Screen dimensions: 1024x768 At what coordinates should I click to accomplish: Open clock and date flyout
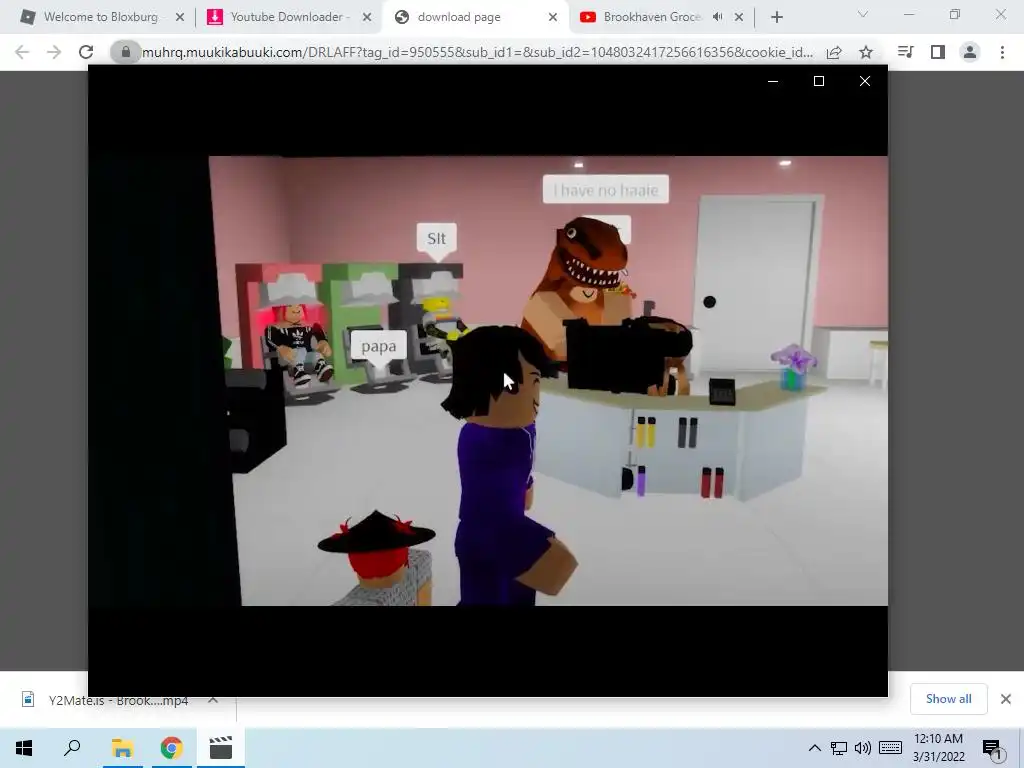(938, 748)
